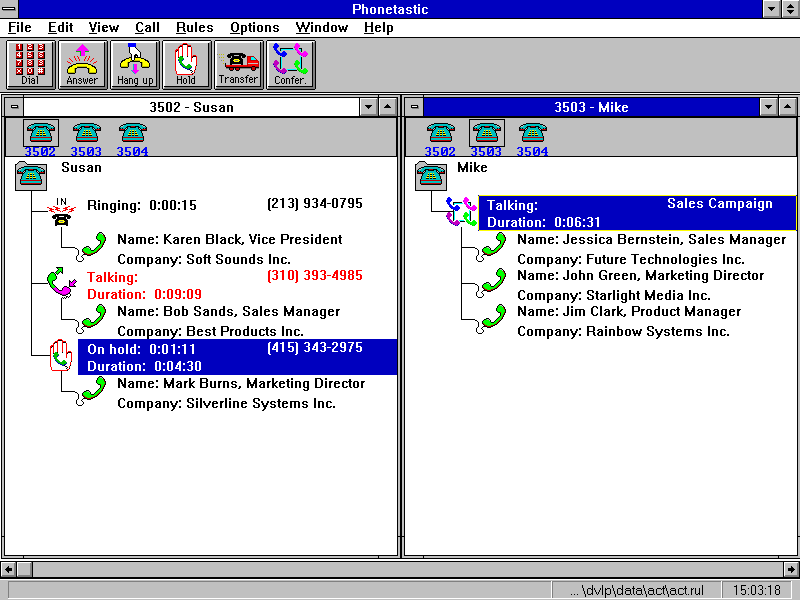Click the Answer call toolbar icon
Viewport: 800px width, 600px height.
83,65
